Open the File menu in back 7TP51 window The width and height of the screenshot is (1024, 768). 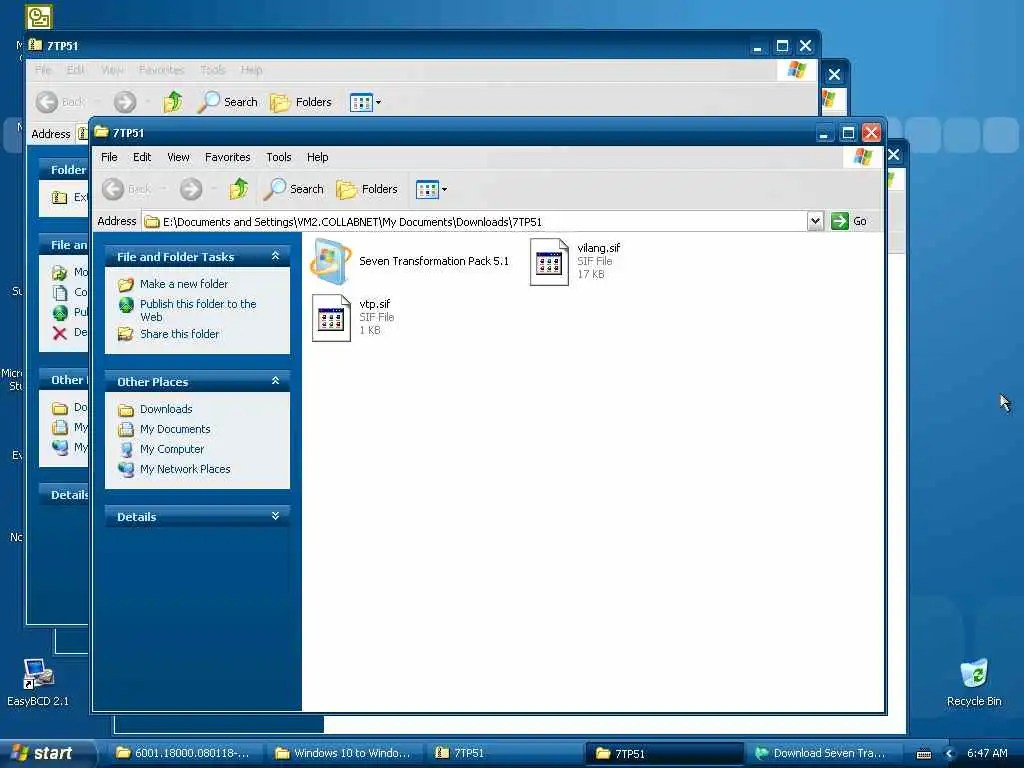[43, 70]
